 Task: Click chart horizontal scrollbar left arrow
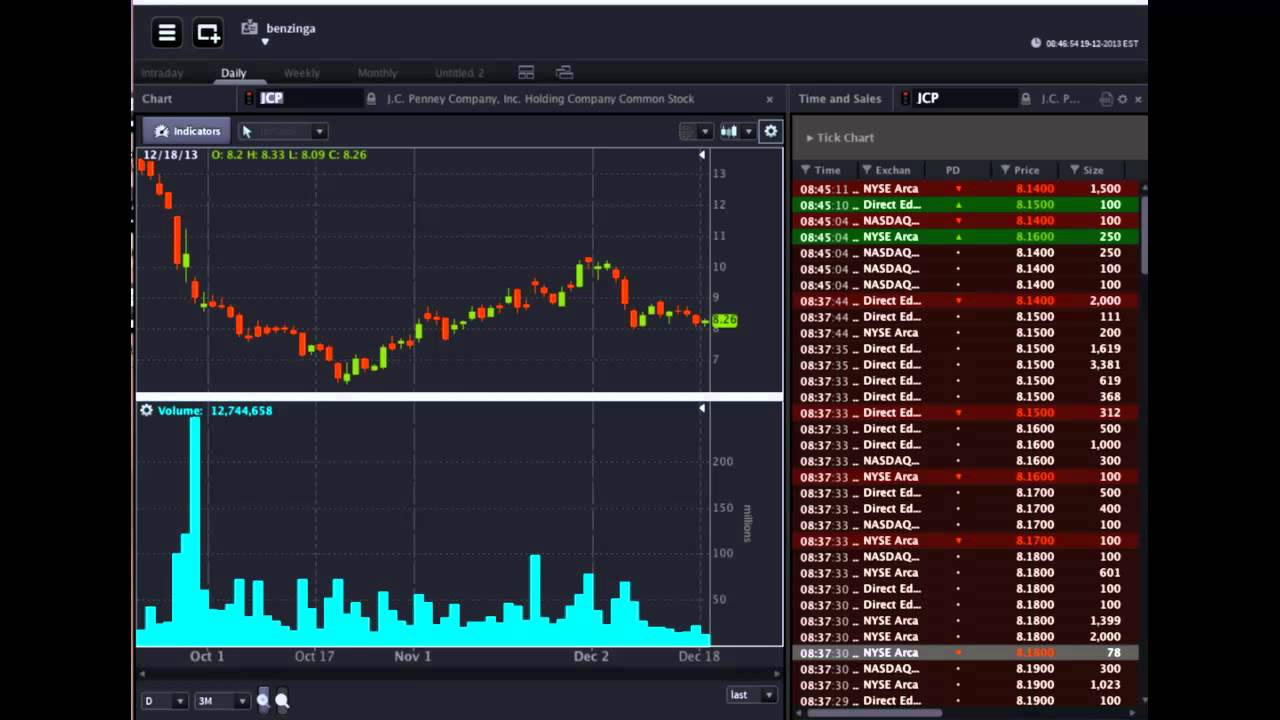(141, 674)
